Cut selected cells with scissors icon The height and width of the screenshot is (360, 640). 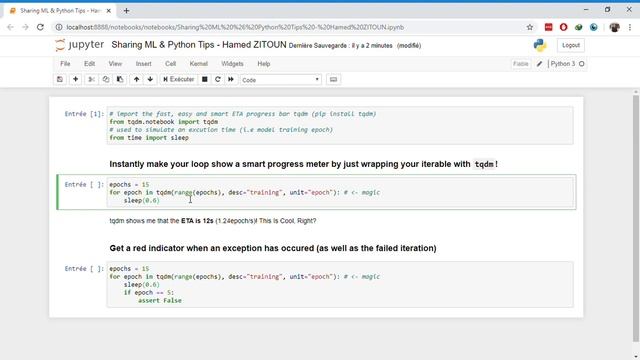(x=91, y=80)
